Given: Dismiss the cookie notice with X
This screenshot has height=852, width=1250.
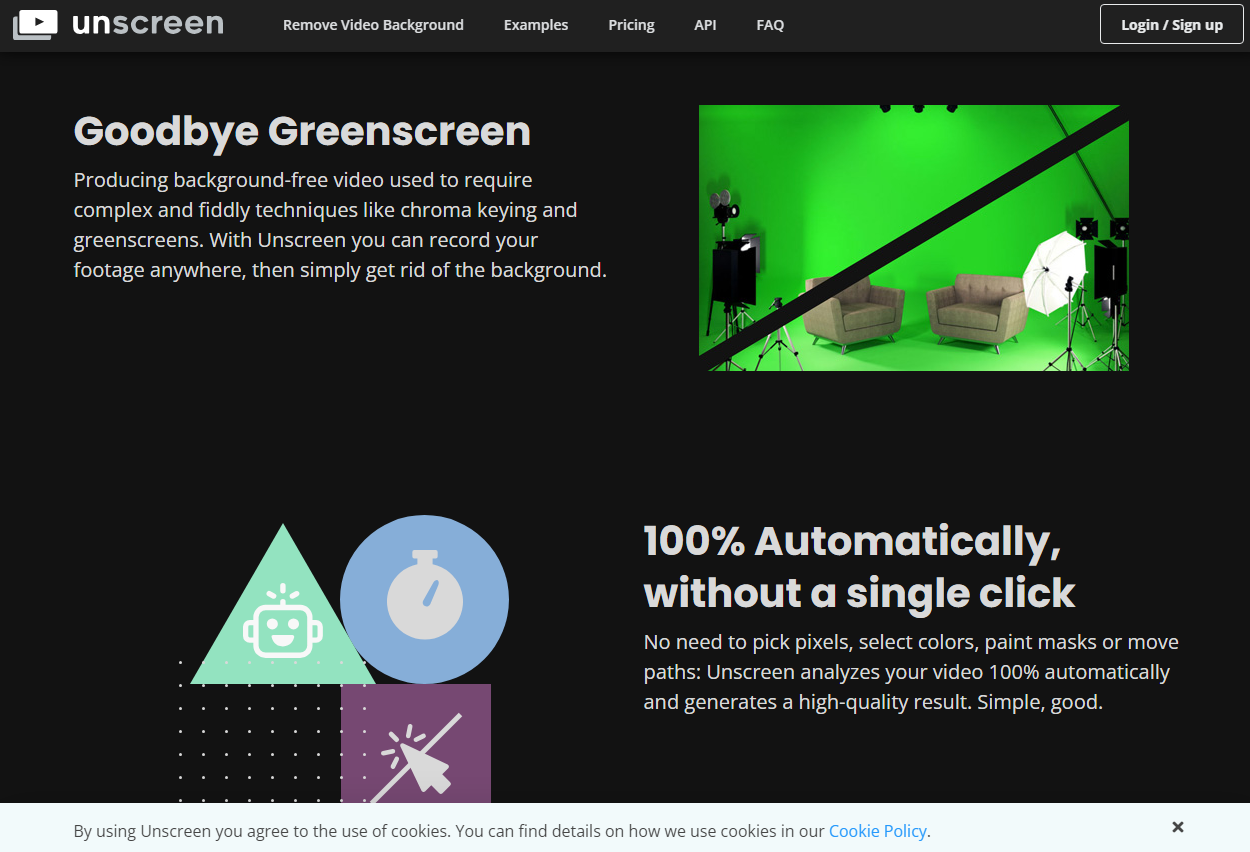Looking at the screenshot, I should point(1178,827).
